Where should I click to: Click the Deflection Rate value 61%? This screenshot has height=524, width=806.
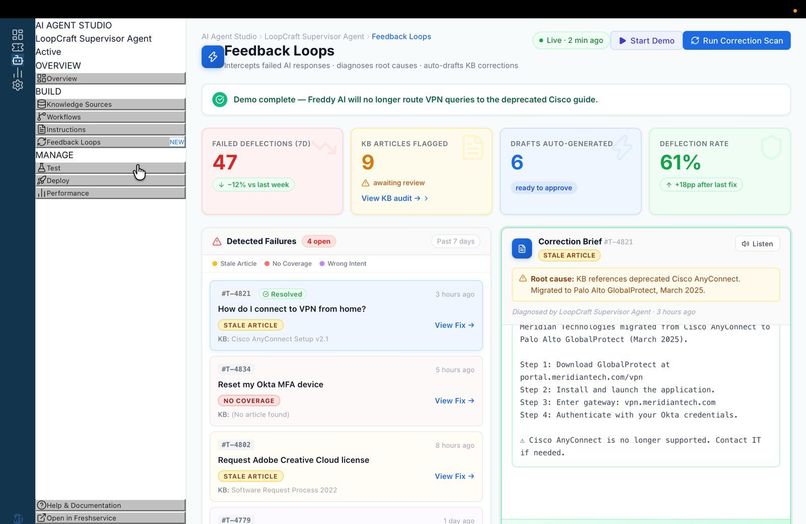tap(680, 162)
